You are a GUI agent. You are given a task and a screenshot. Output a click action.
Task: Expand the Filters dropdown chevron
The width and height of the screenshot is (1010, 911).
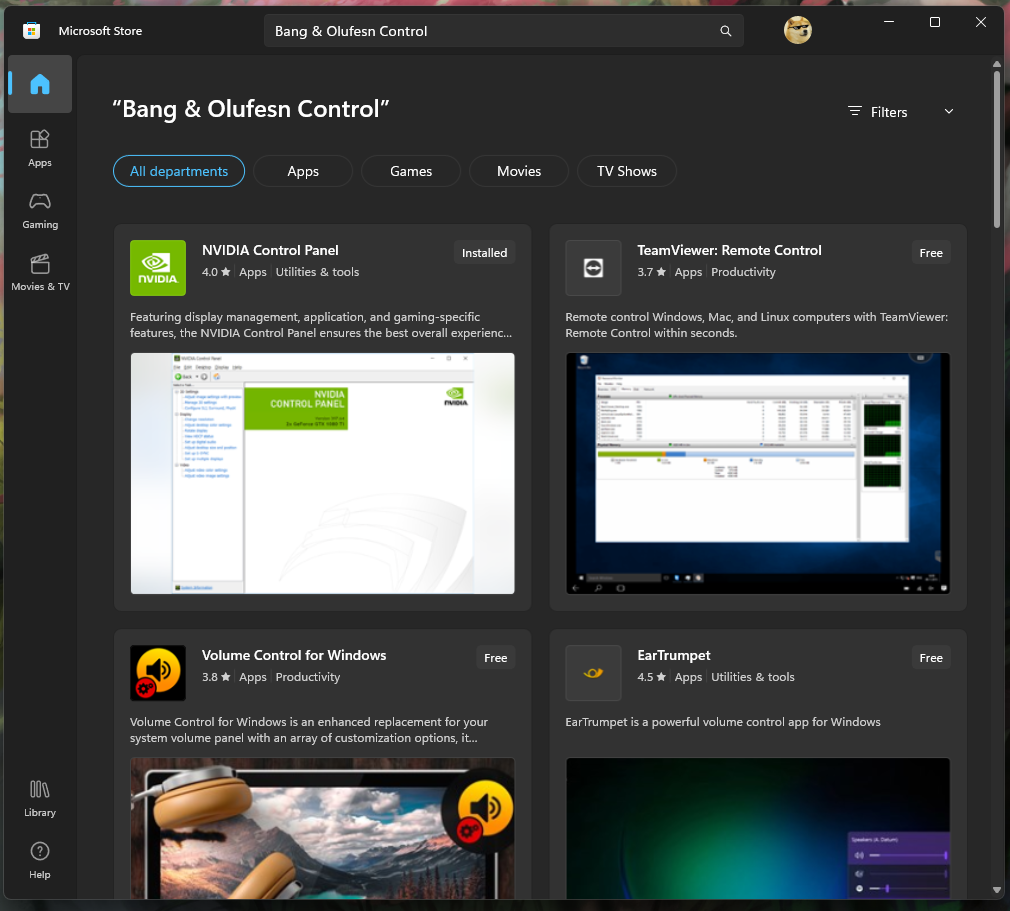(949, 111)
